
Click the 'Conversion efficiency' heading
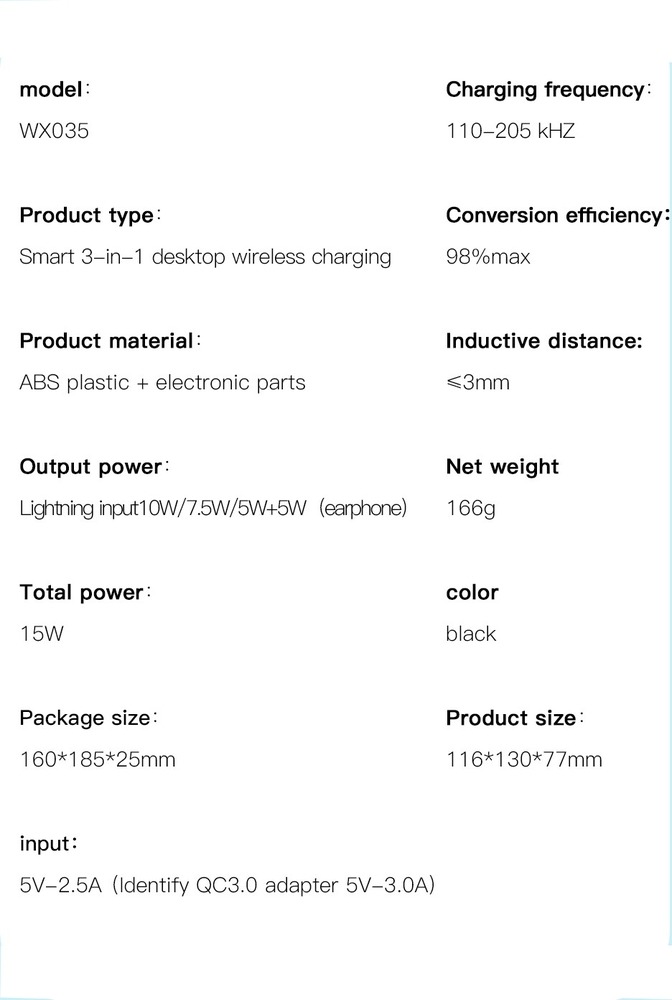(x=553, y=216)
